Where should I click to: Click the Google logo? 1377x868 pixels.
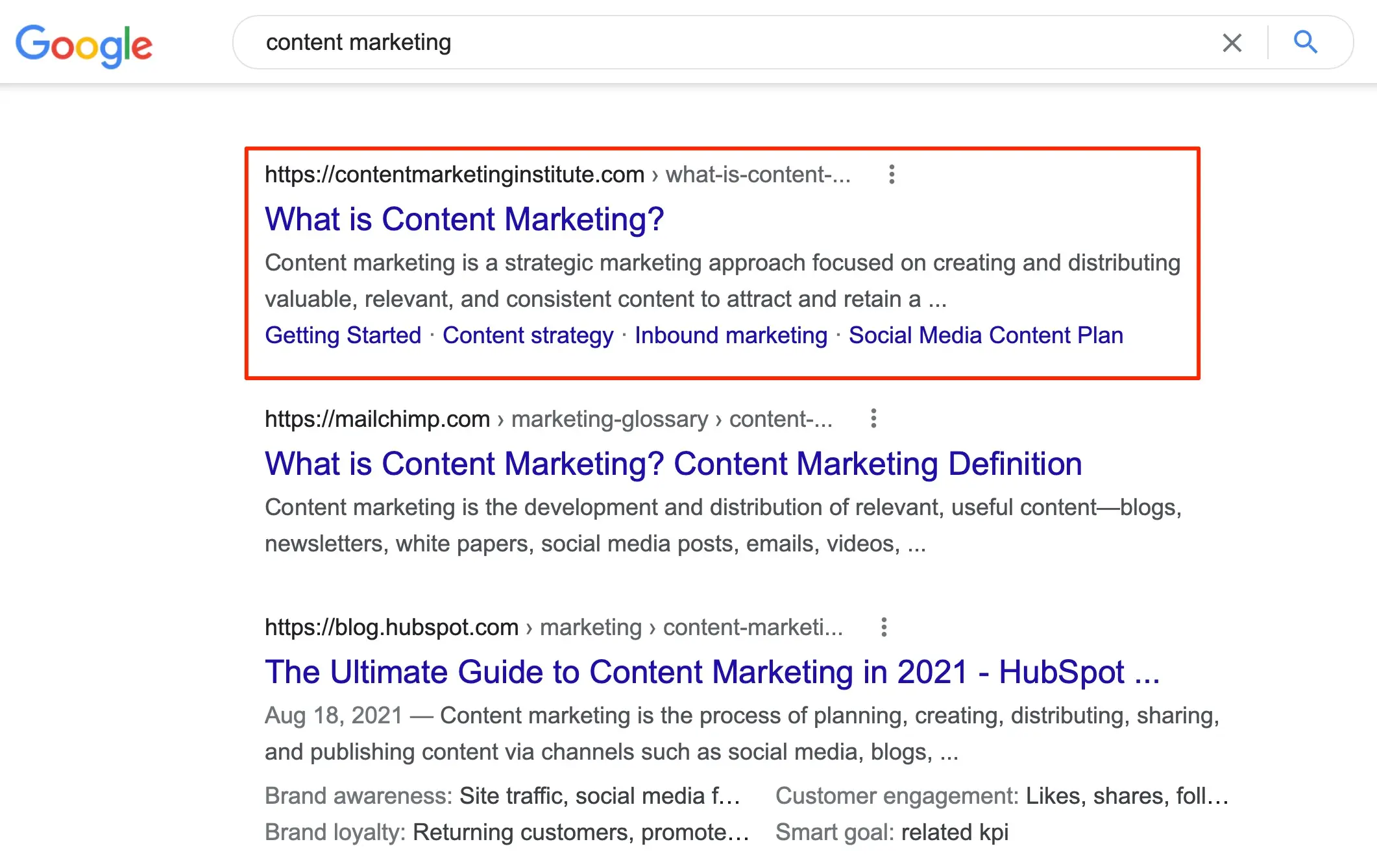tap(84, 45)
